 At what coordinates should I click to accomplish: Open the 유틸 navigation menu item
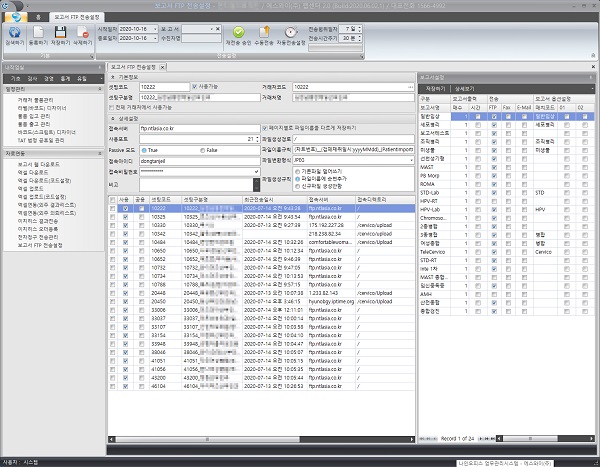[x=82, y=79]
